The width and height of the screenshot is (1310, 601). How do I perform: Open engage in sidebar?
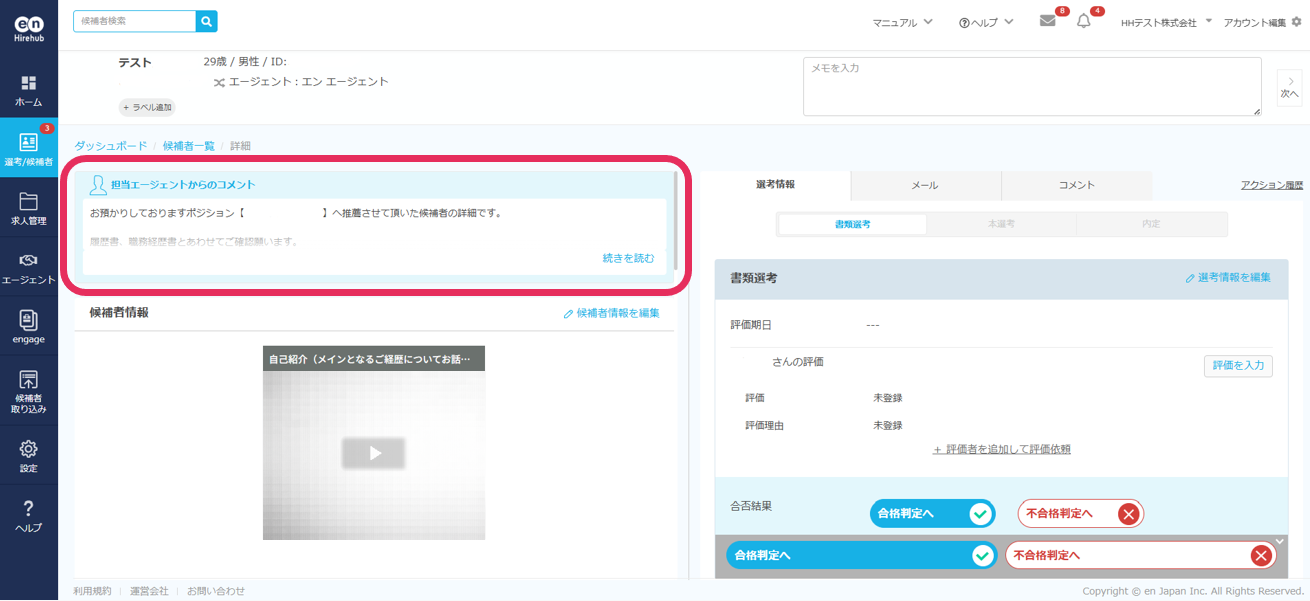28,327
